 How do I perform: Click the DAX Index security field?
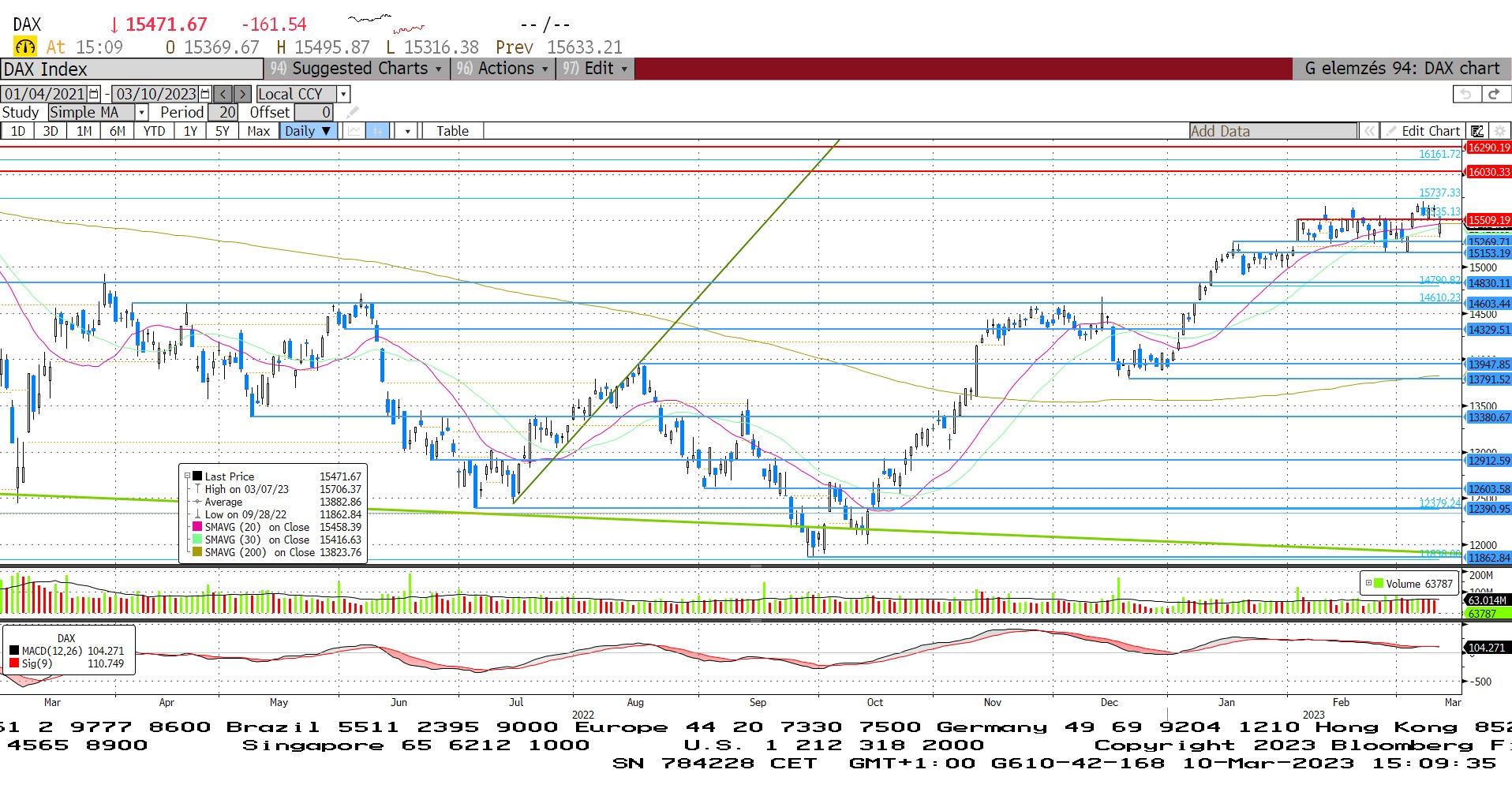coord(132,69)
